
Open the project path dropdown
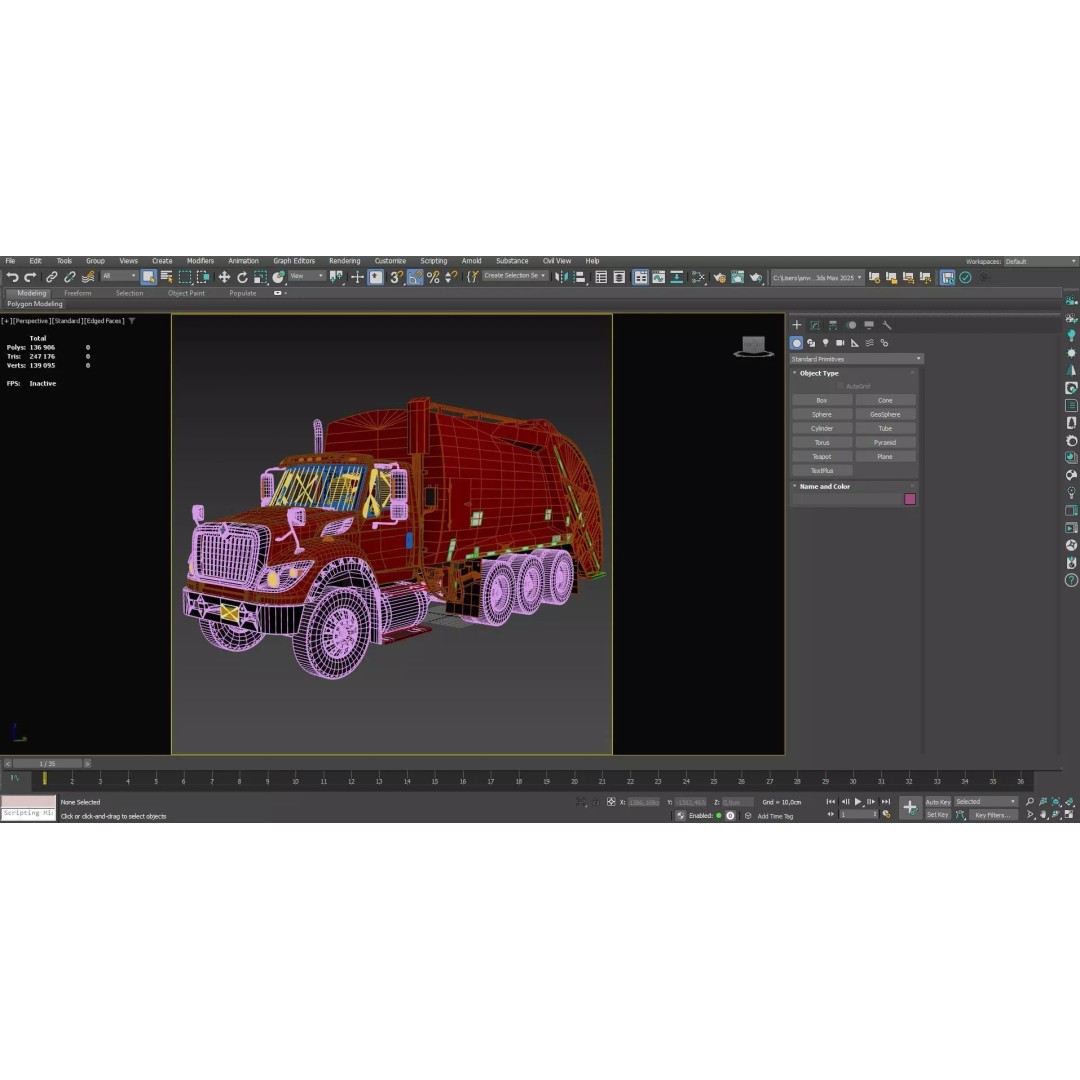coord(816,278)
